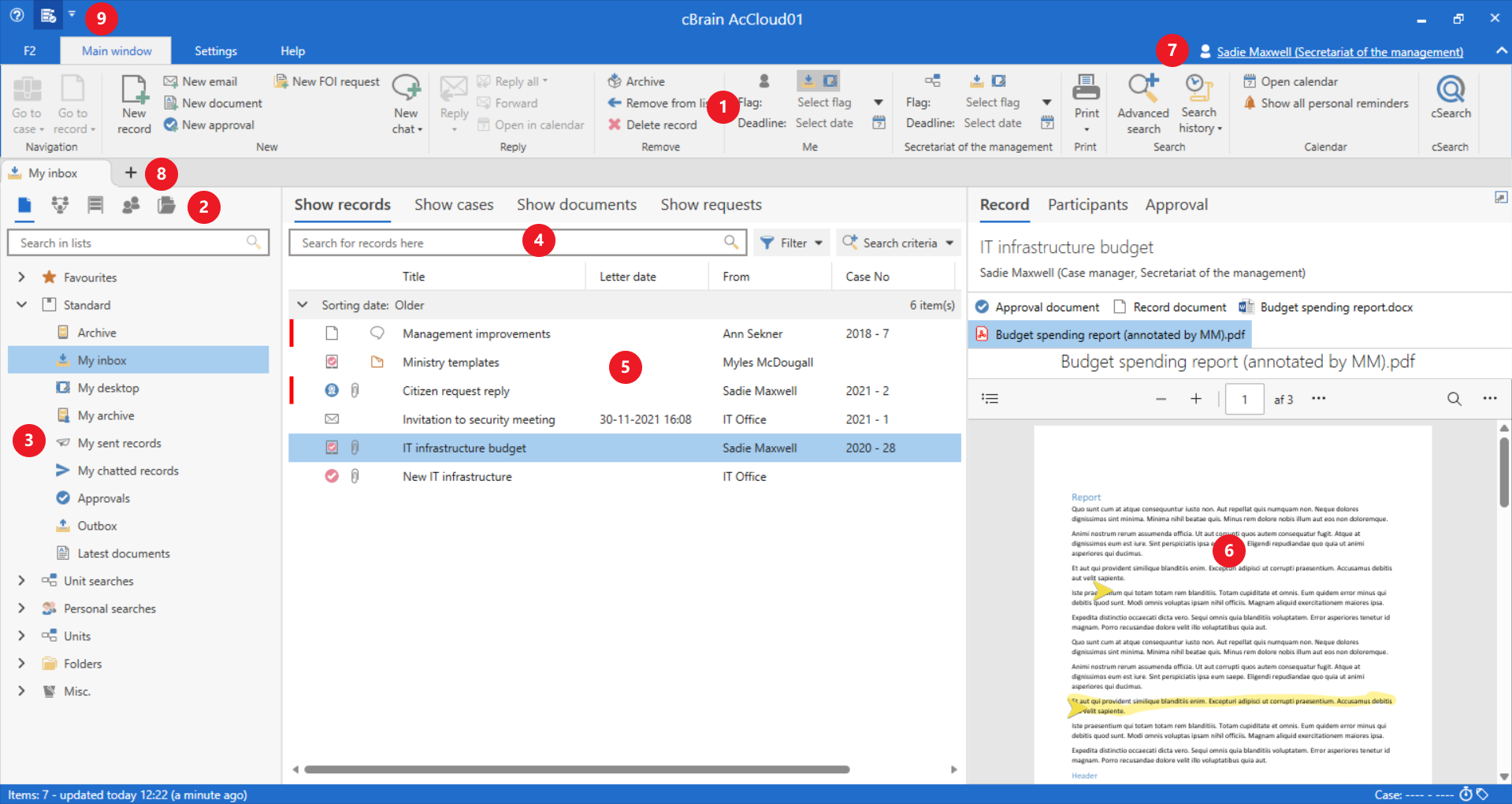Open the Filter dropdown
The image size is (1512, 804).
pyautogui.click(x=792, y=243)
